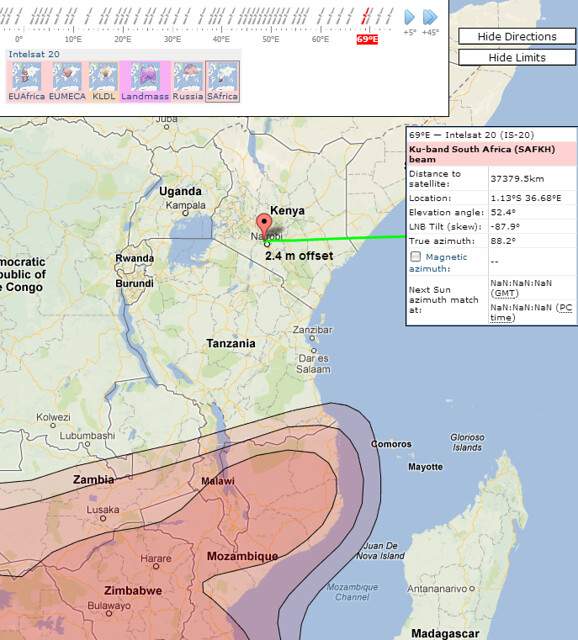Click the Hide Directions button
This screenshot has width=578, height=640.
coord(517,36)
